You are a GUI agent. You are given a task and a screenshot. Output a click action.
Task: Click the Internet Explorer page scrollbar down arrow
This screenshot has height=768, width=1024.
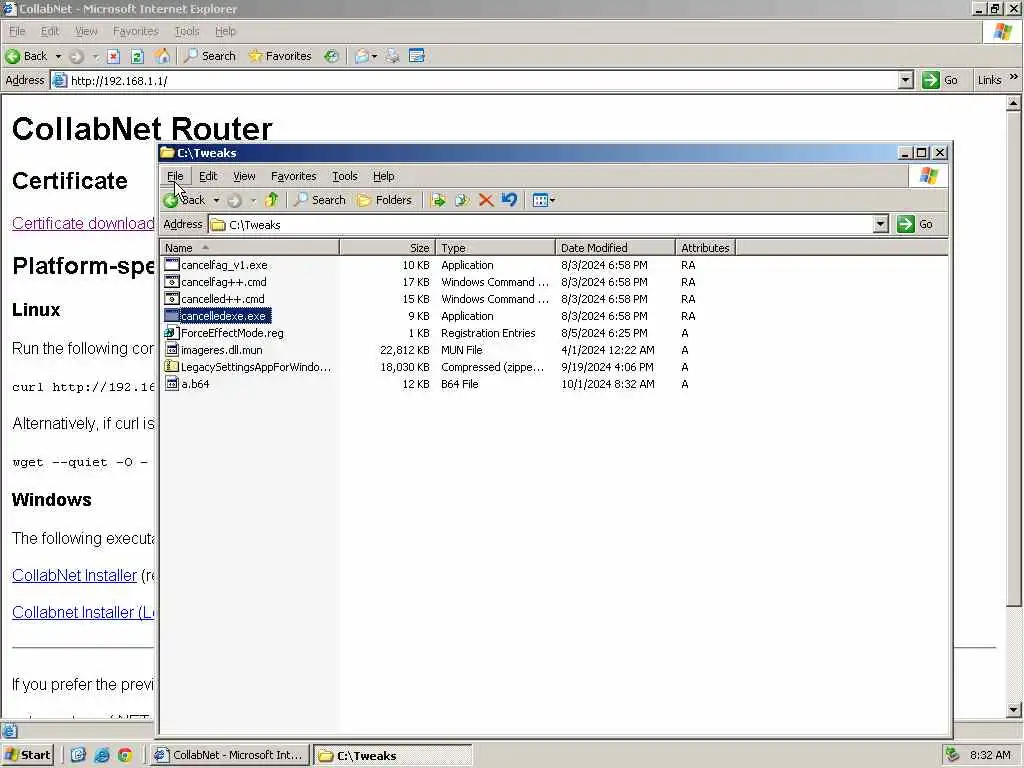click(x=1013, y=710)
